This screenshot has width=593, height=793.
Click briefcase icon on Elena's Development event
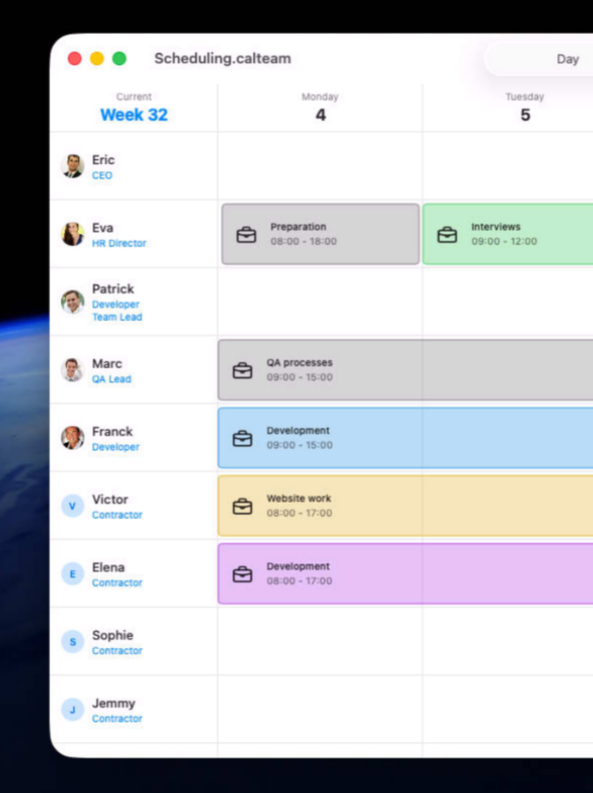(x=242, y=574)
